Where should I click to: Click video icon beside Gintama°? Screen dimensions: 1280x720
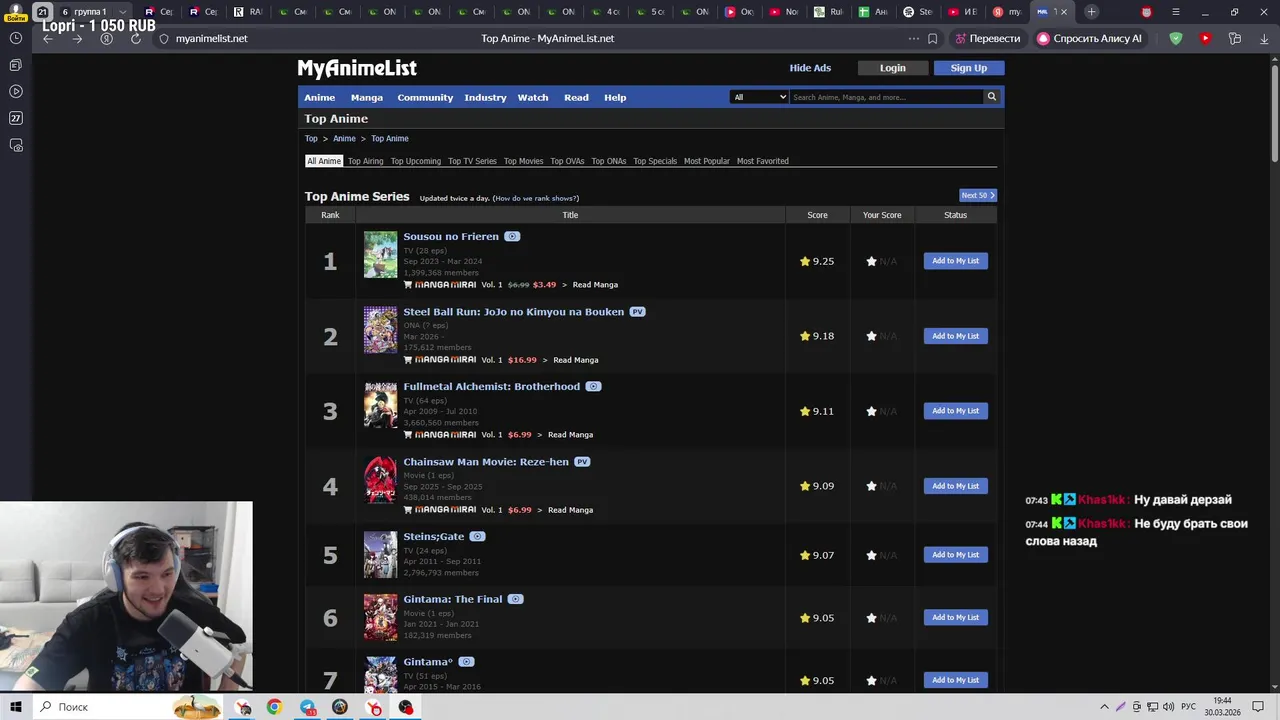(466, 662)
